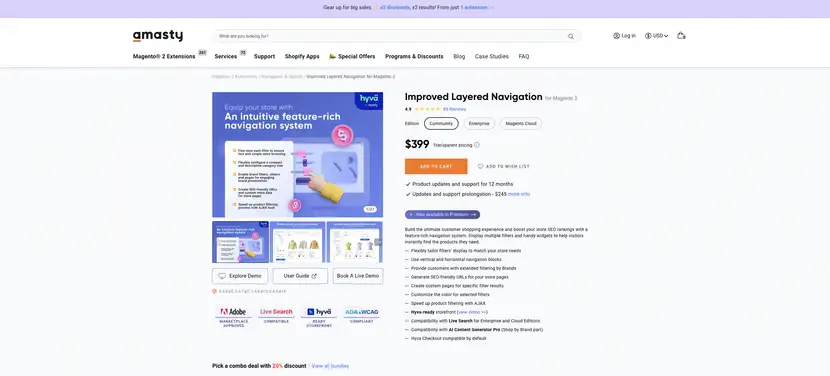Click the Explore Demo button

pos(240,276)
